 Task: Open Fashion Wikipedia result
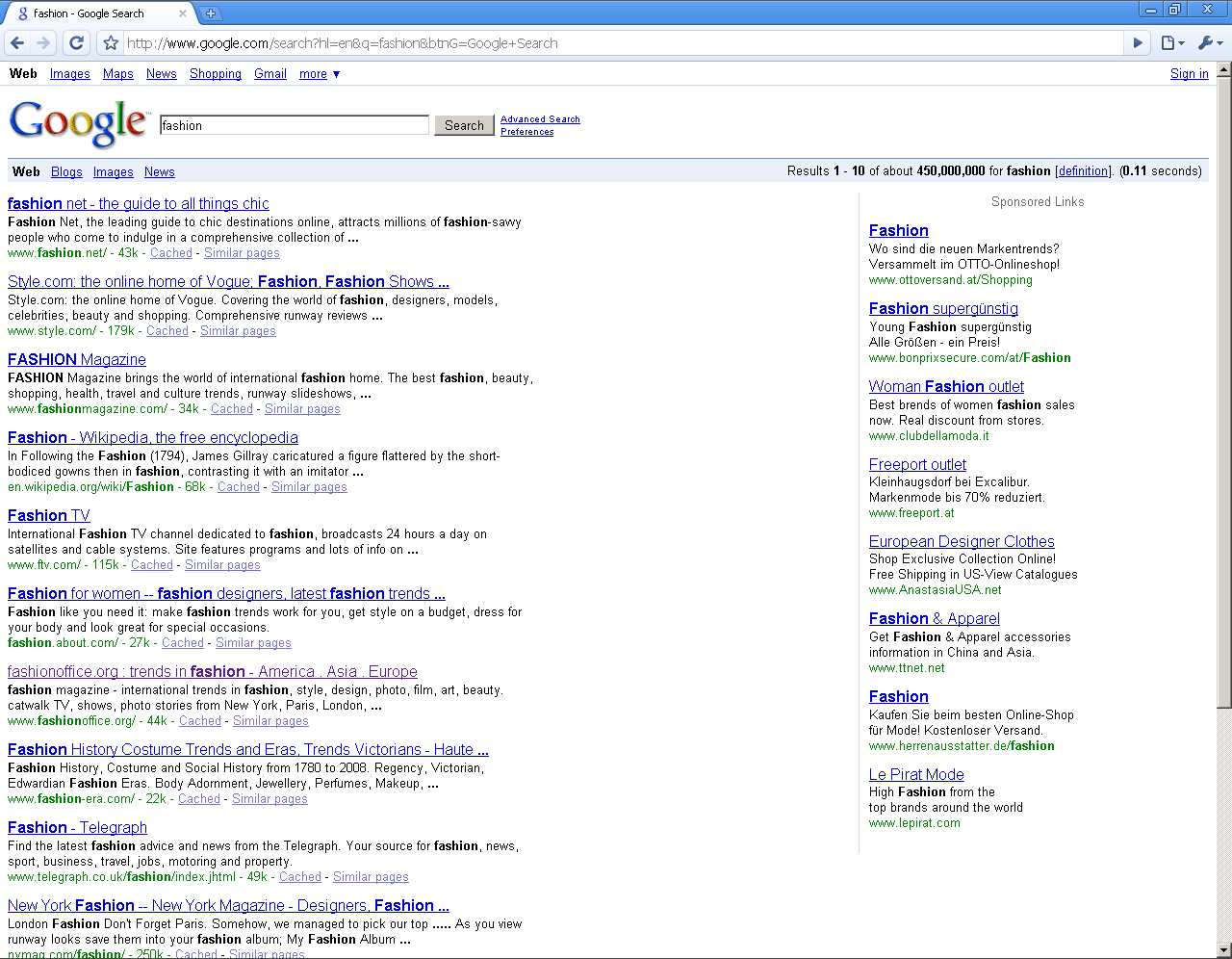tap(153, 437)
